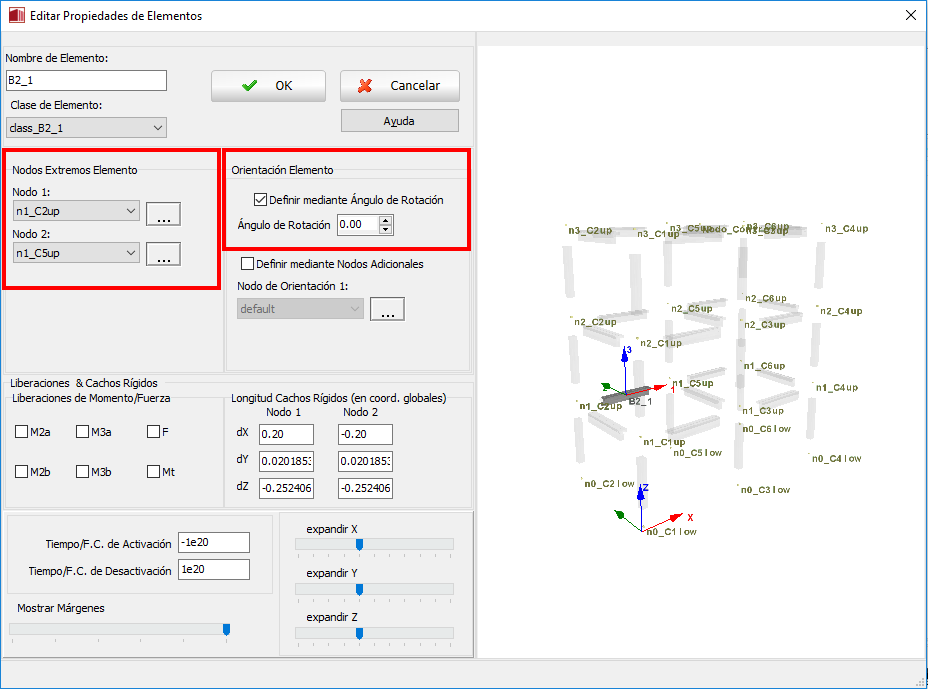Screen dimensions: 928x689
Task: Uncheck Definir mediante Ángulo de Rotación
Action: click(262, 200)
